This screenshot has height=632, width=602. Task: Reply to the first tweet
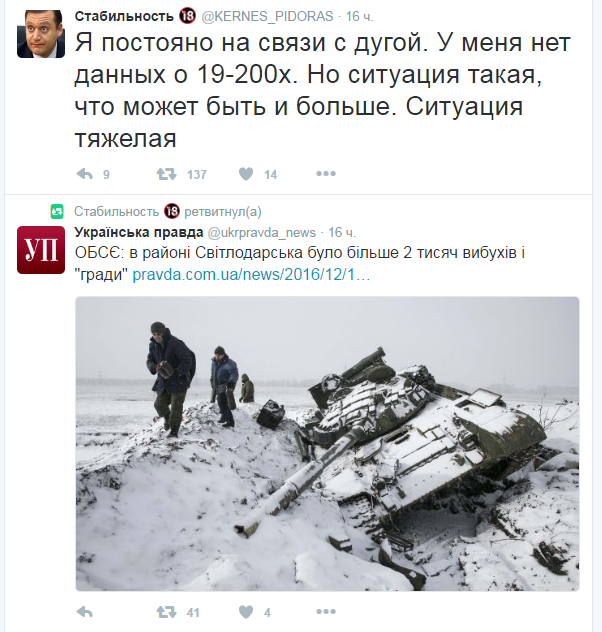85,174
